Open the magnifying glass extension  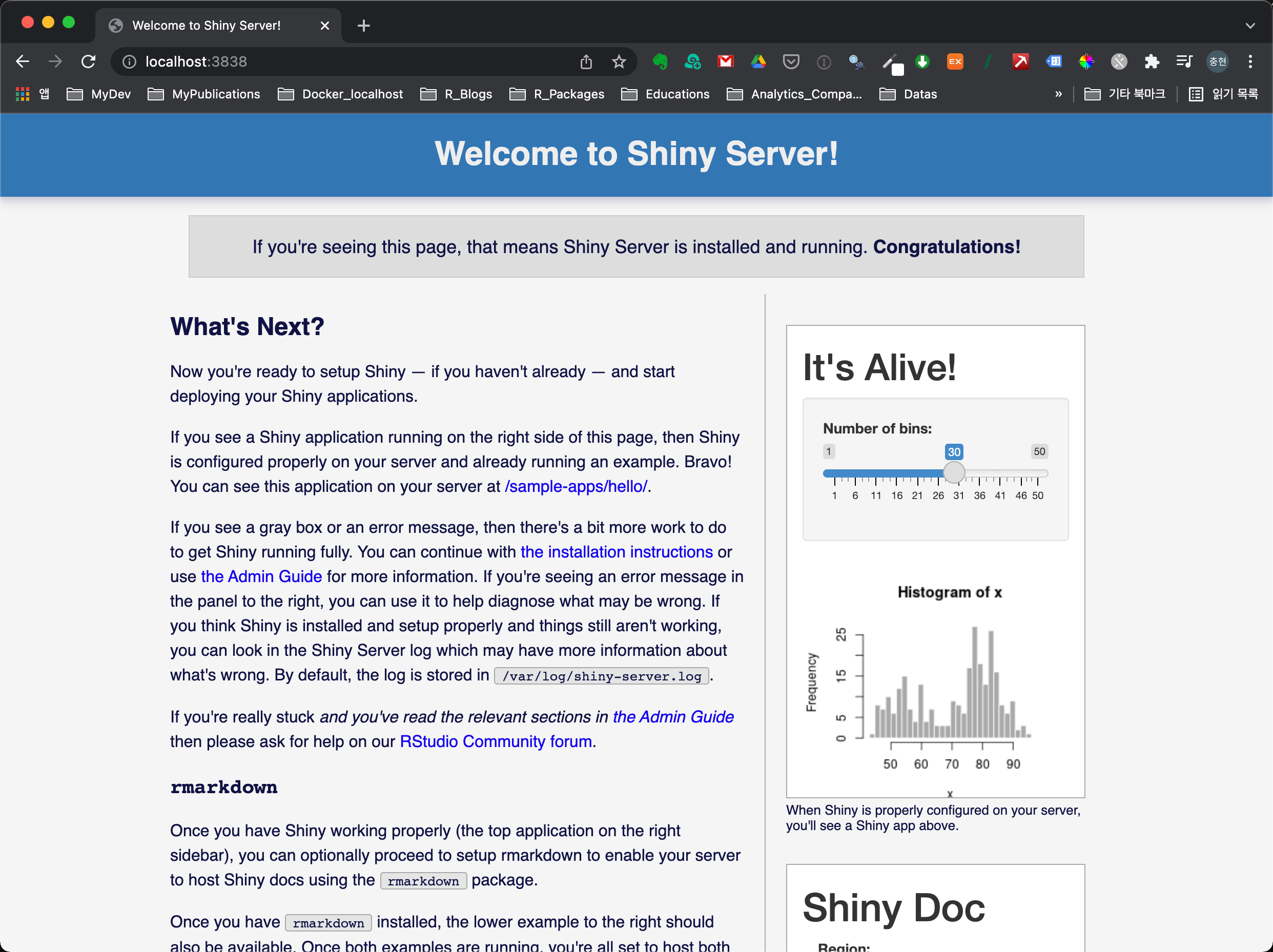point(856,61)
